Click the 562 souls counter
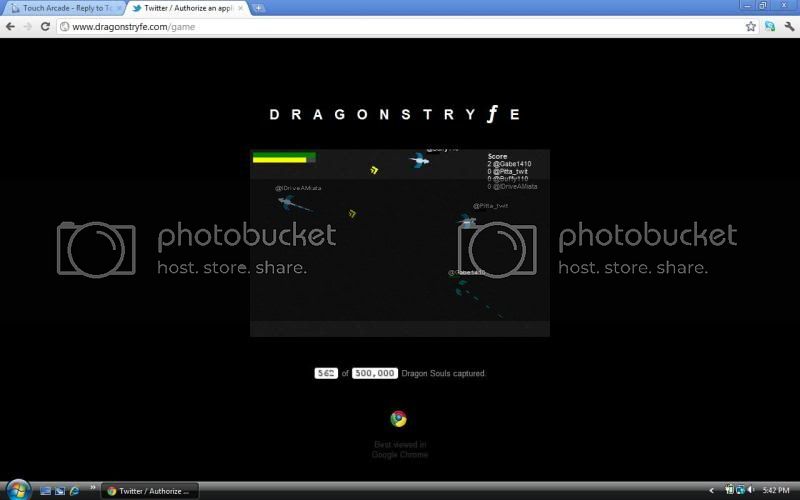 [326, 373]
